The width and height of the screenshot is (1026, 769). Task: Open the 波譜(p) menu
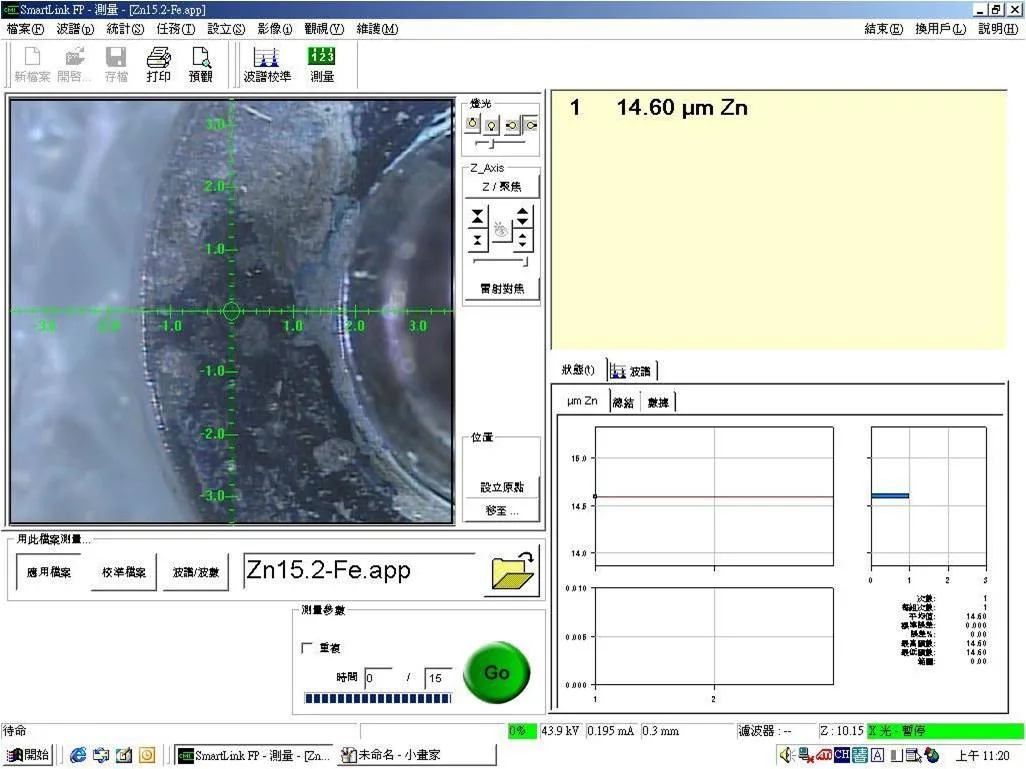75,29
